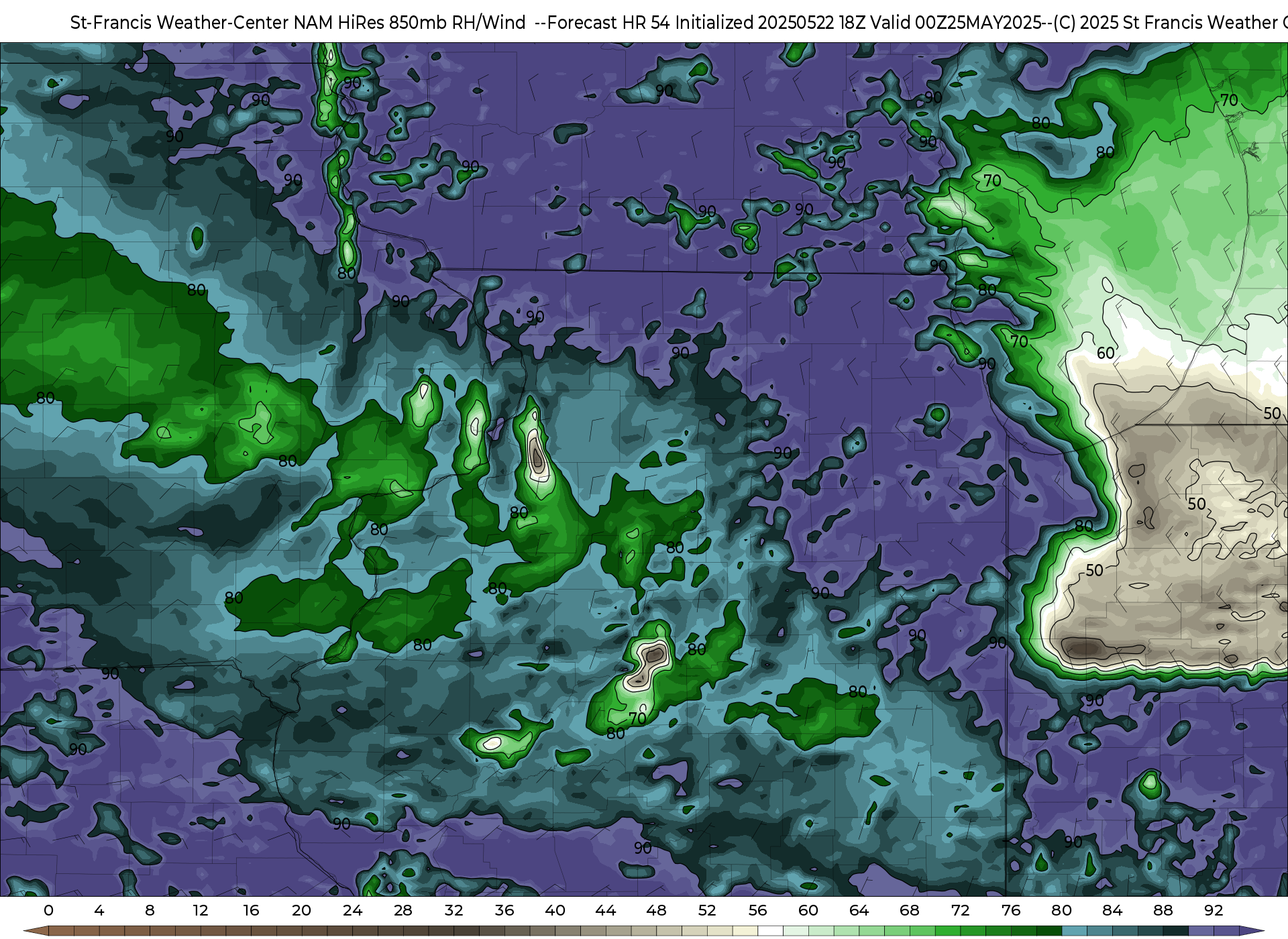This screenshot has width=1288, height=939.
Task: Click color scale tick label '48'
Action: 657,911
